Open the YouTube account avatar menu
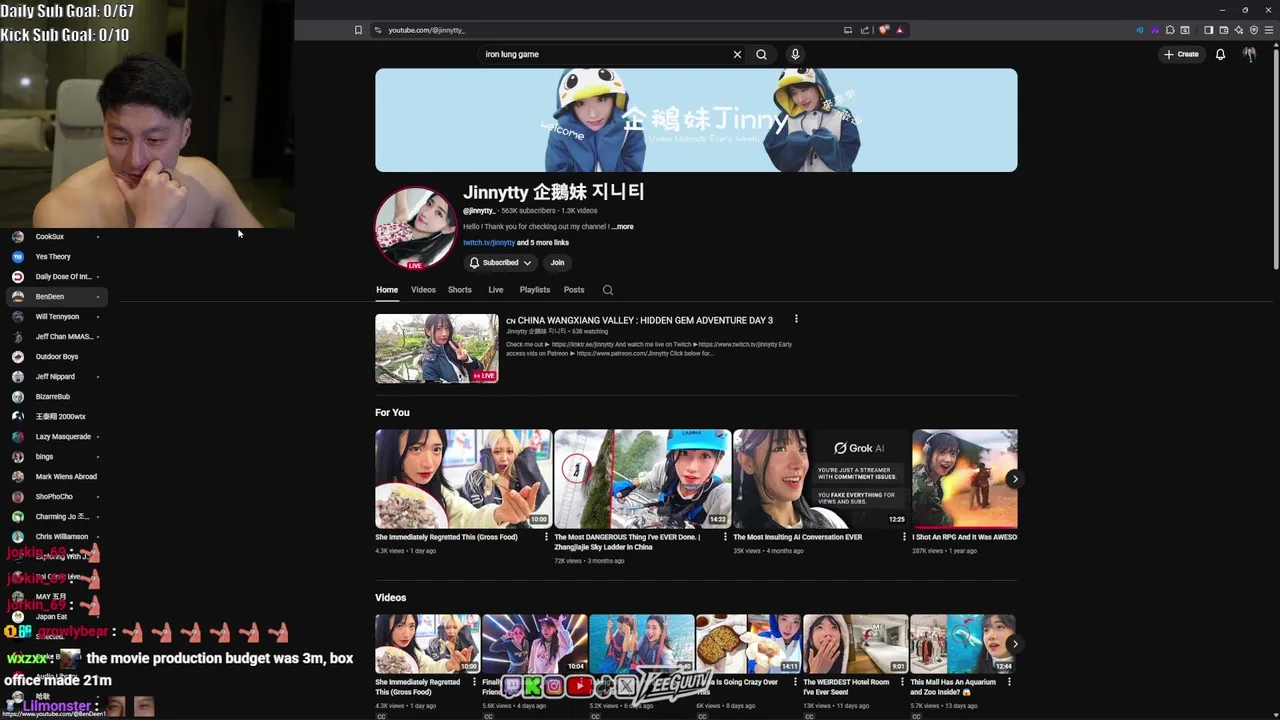The height and width of the screenshot is (720, 1280). pos(1249,54)
